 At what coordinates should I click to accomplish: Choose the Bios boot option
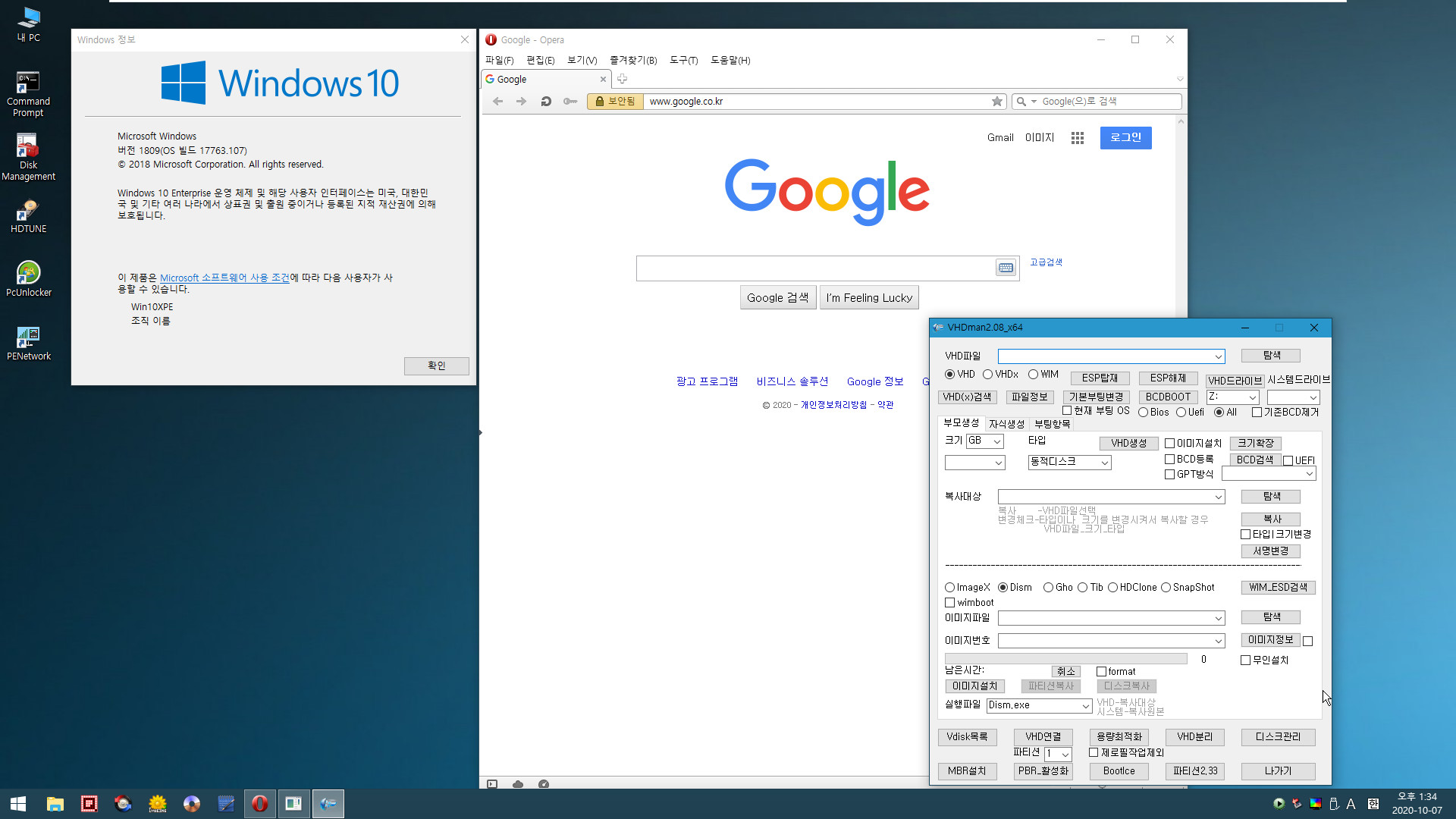(x=1153, y=413)
